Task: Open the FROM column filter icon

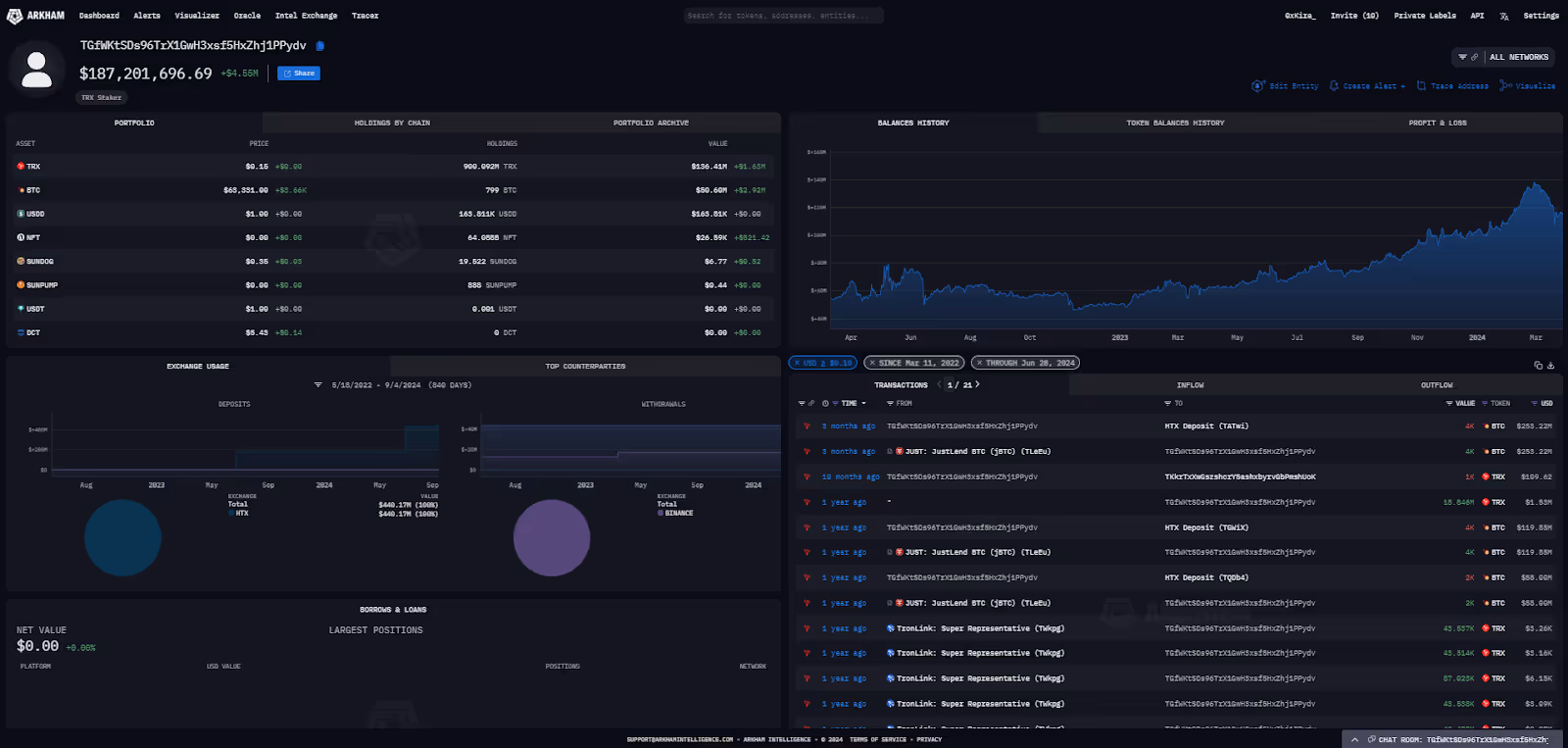Action: pos(890,403)
